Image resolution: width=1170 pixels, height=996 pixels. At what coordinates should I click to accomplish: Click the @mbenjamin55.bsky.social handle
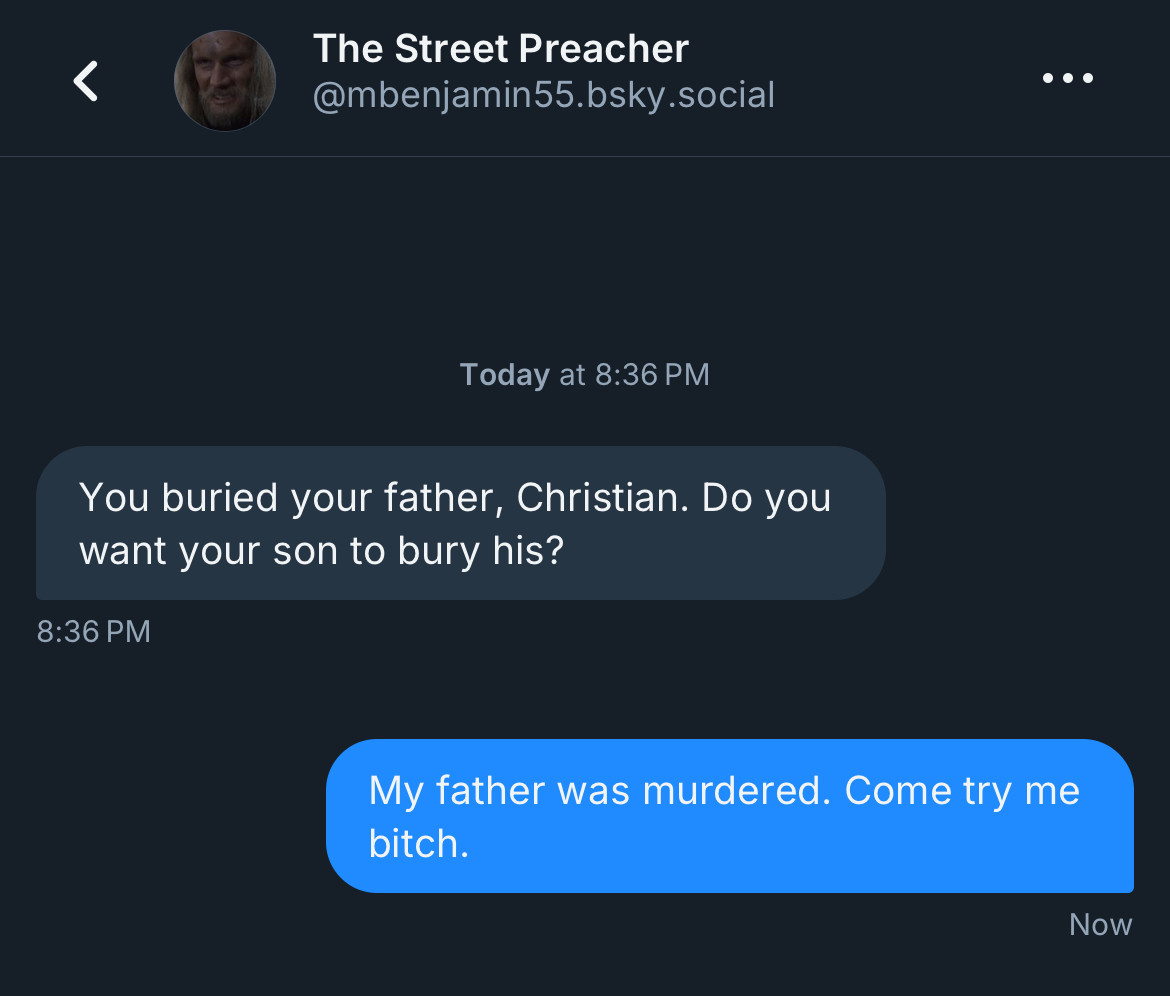point(544,95)
